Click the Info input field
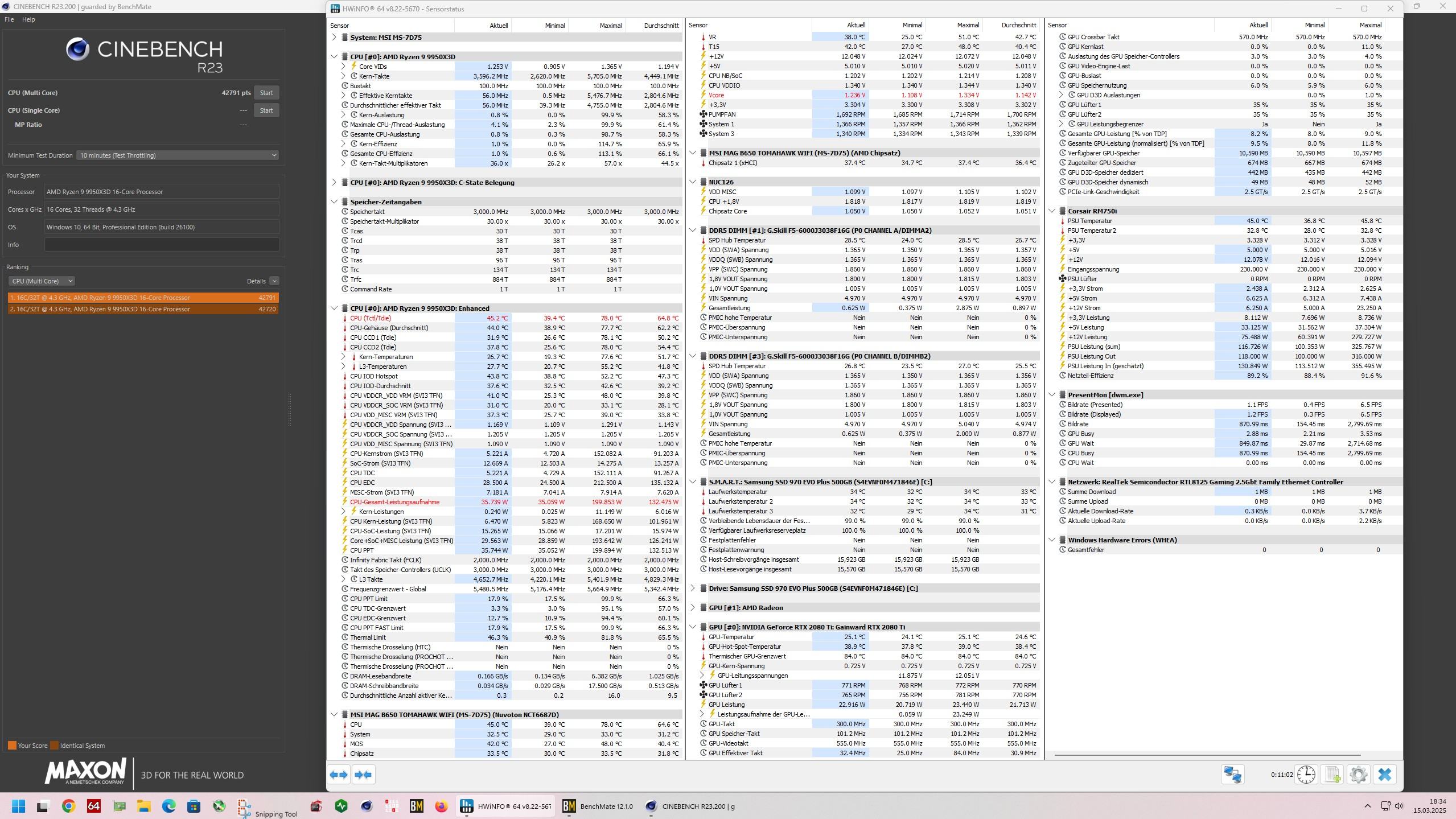The image size is (1456, 819). (162, 245)
